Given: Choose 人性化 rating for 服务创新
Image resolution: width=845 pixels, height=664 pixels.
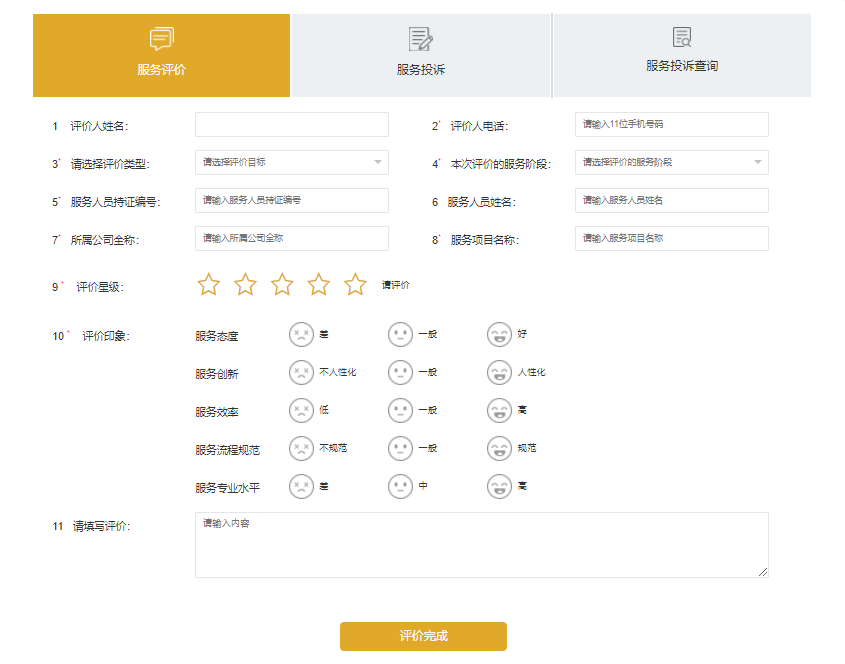Looking at the screenshot, I should click(500, 372).
